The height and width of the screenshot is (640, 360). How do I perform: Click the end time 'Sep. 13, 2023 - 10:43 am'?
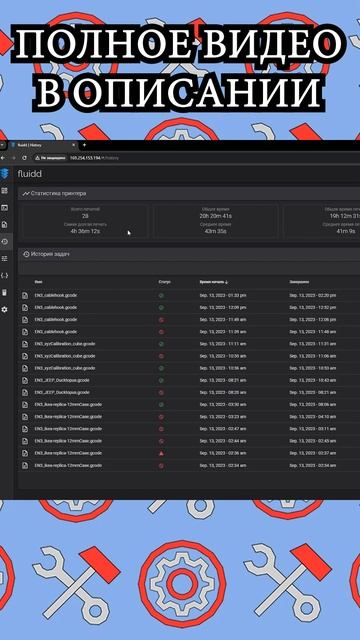313,380
